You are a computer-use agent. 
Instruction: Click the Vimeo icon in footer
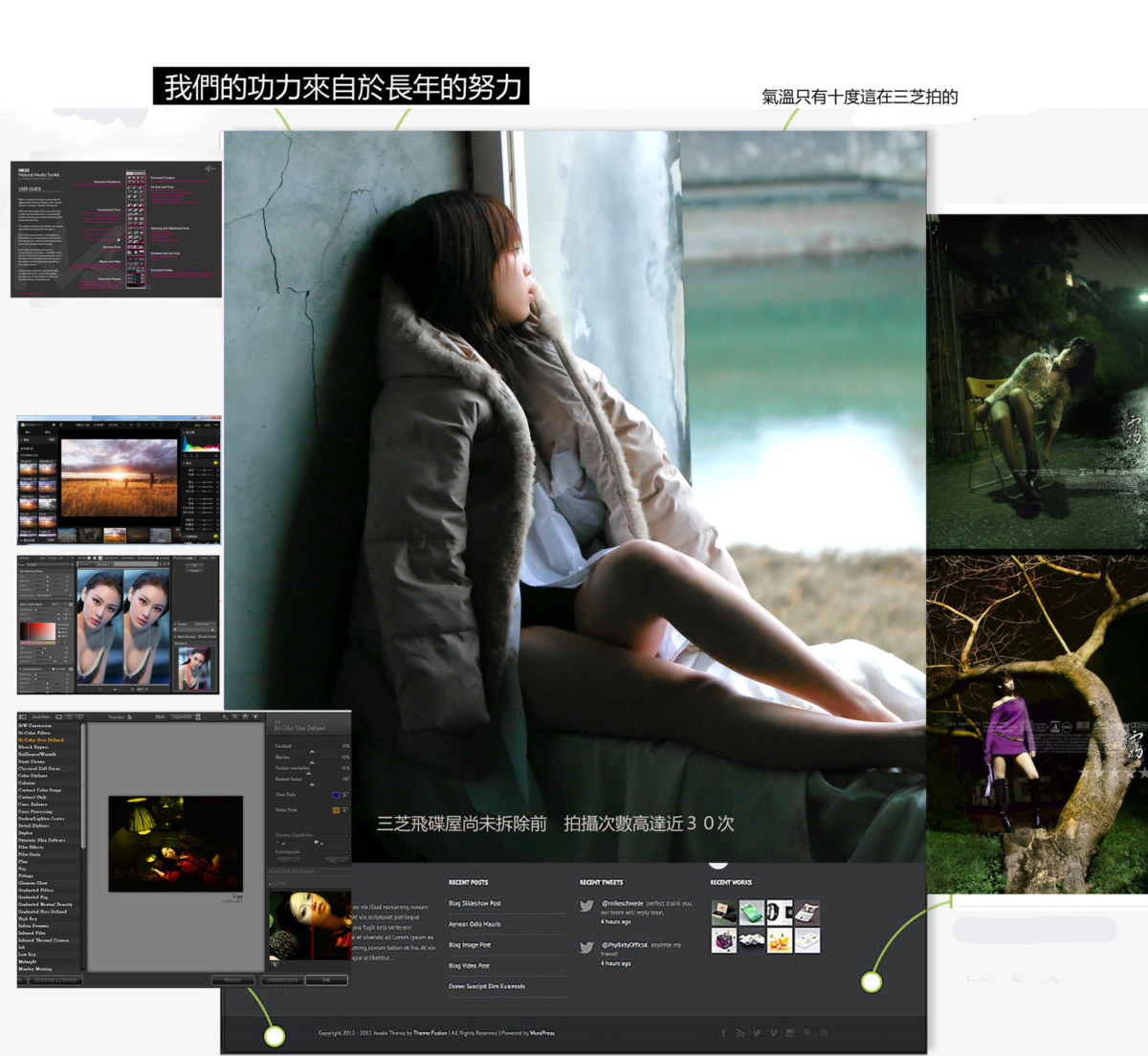(x=774, y=1033)
